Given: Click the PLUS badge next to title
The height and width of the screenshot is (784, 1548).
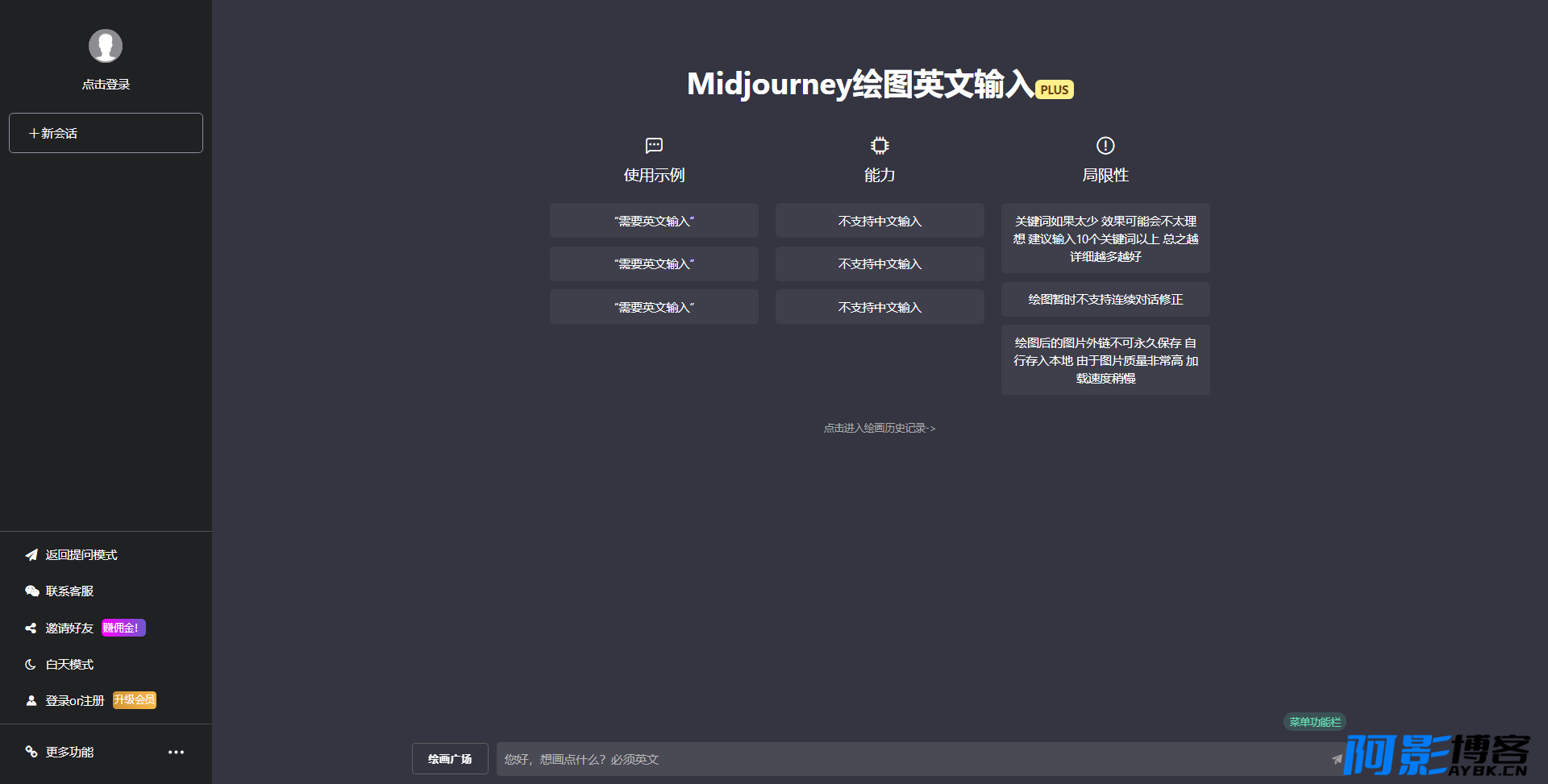Looking at the screenshot, I should (x=1055, y=89).
